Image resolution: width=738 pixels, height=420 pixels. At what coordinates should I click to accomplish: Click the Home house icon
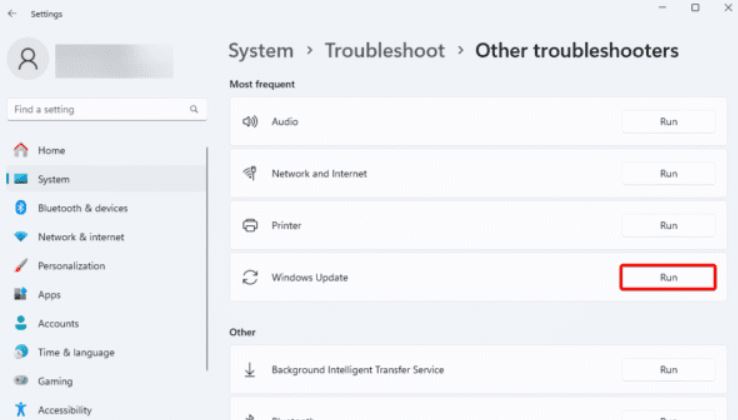(x=21, y=150)
